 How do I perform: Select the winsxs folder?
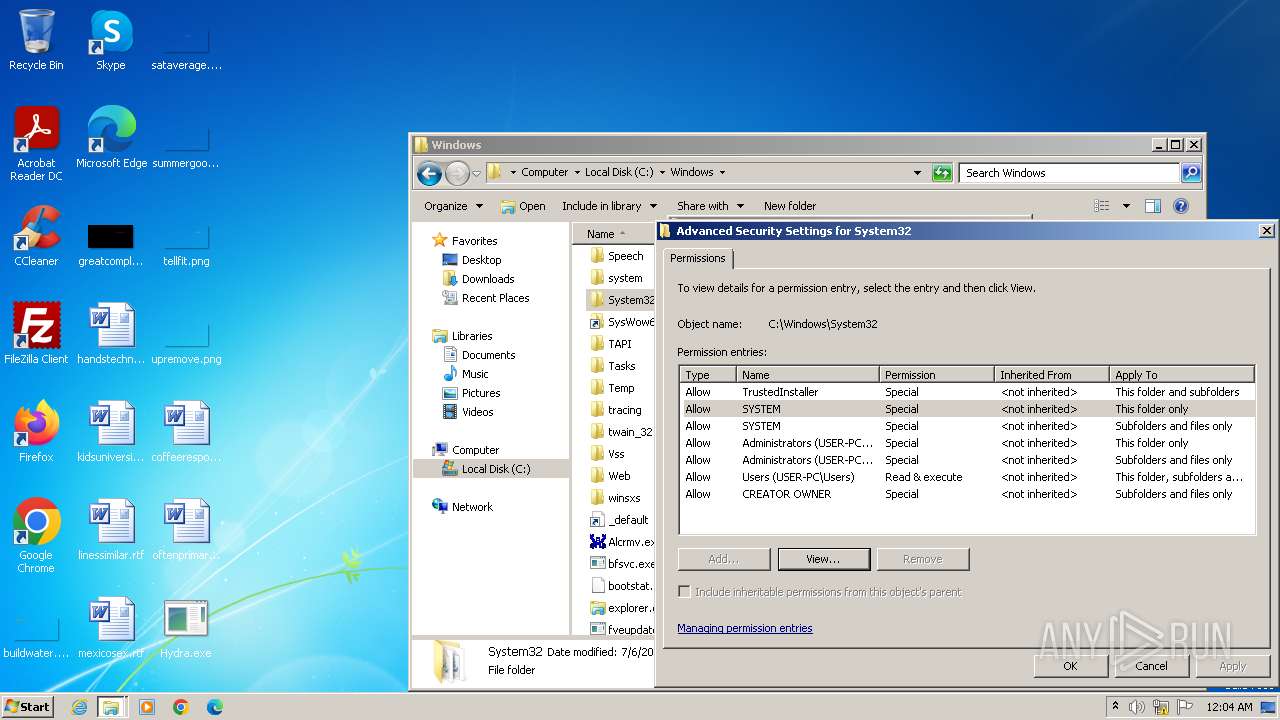click(x=624, y=498)
